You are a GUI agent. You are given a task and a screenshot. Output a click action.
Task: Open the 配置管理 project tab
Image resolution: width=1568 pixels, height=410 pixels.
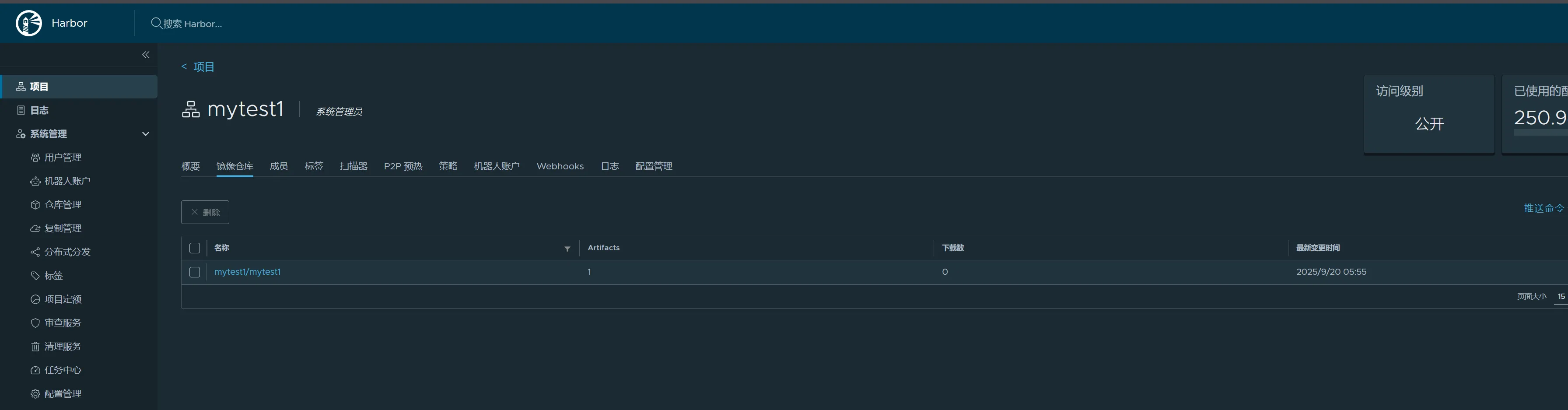pos(654,166)
